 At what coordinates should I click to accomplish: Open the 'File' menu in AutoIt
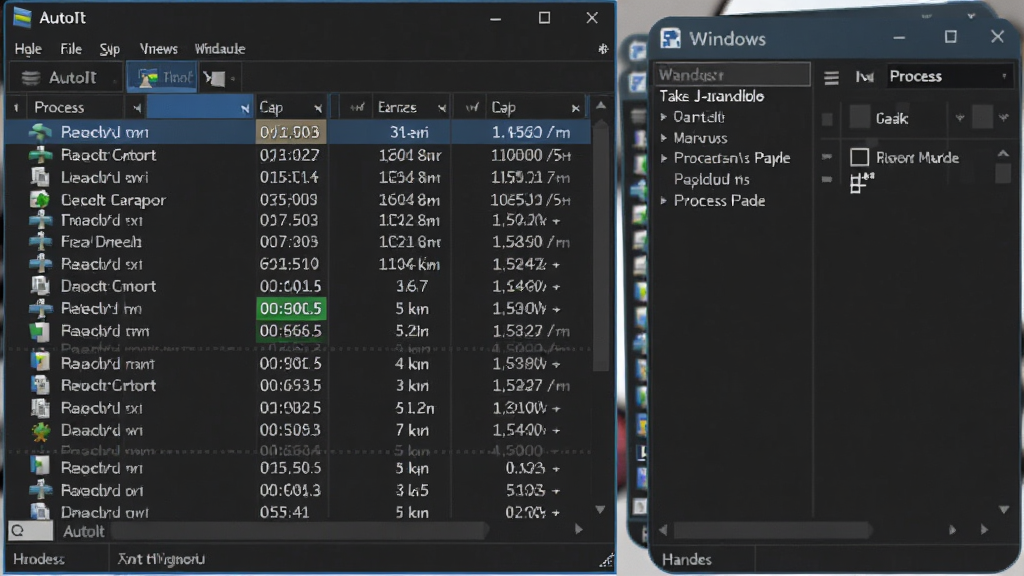tap(71, 49)
